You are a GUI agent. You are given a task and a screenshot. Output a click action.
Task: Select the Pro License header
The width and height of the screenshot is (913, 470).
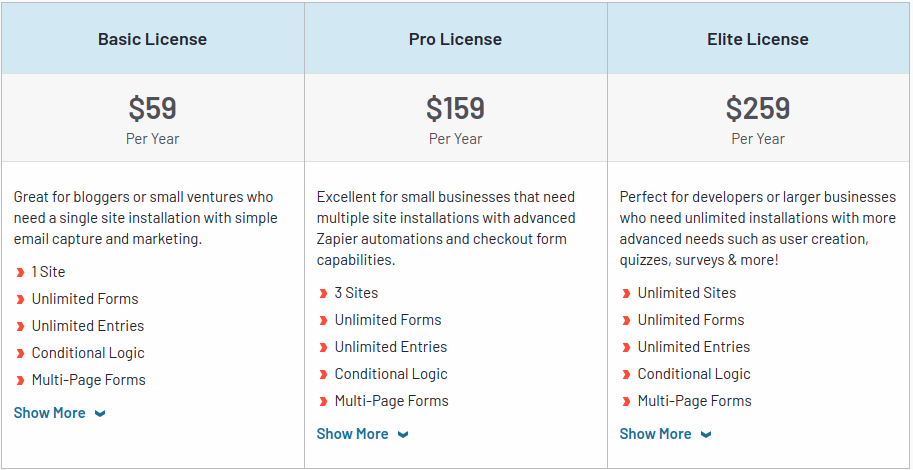[455, 40]
